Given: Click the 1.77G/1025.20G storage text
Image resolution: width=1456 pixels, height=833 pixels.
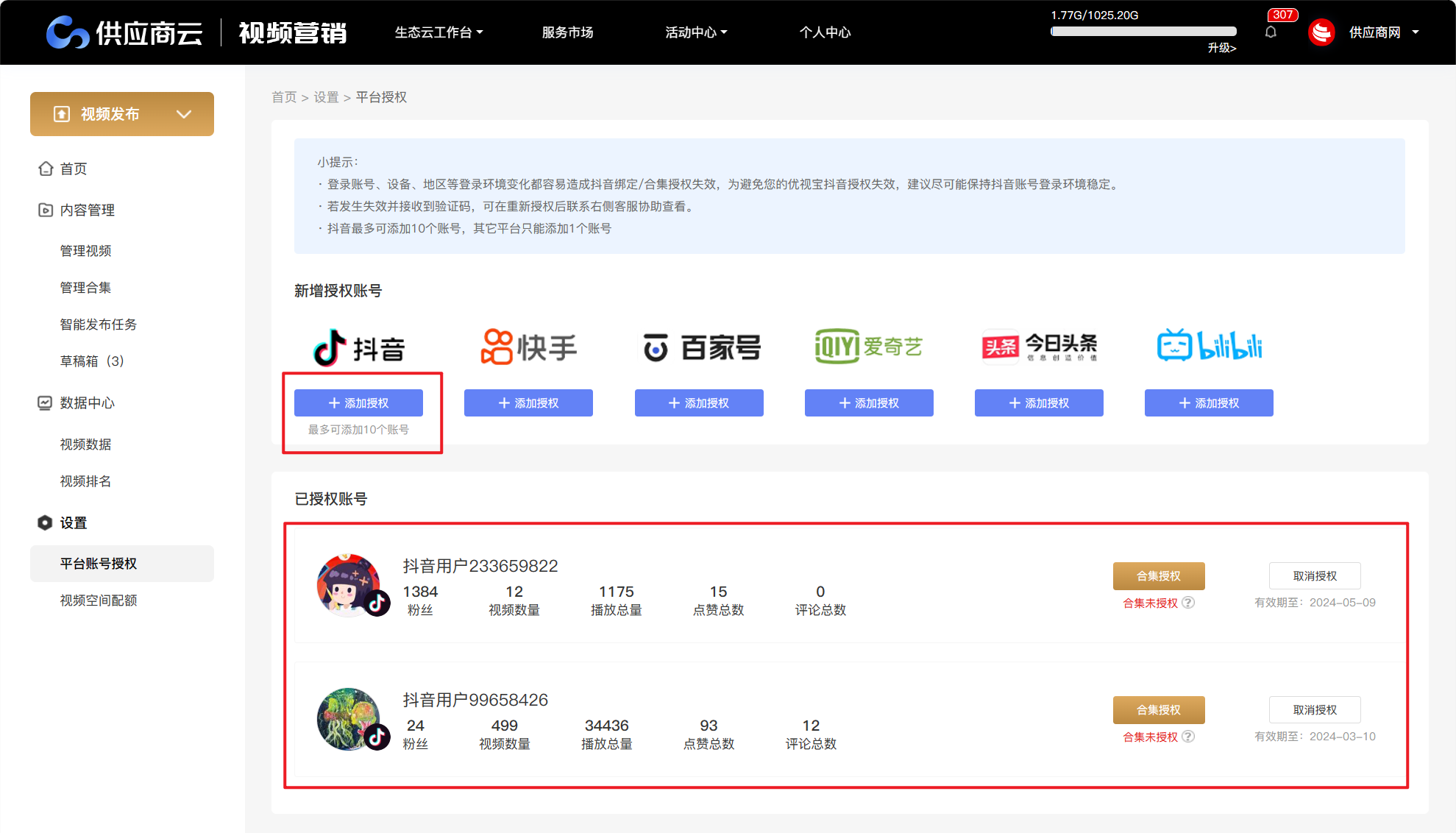Looking at the screenshot, I should tap(1095, 15).
